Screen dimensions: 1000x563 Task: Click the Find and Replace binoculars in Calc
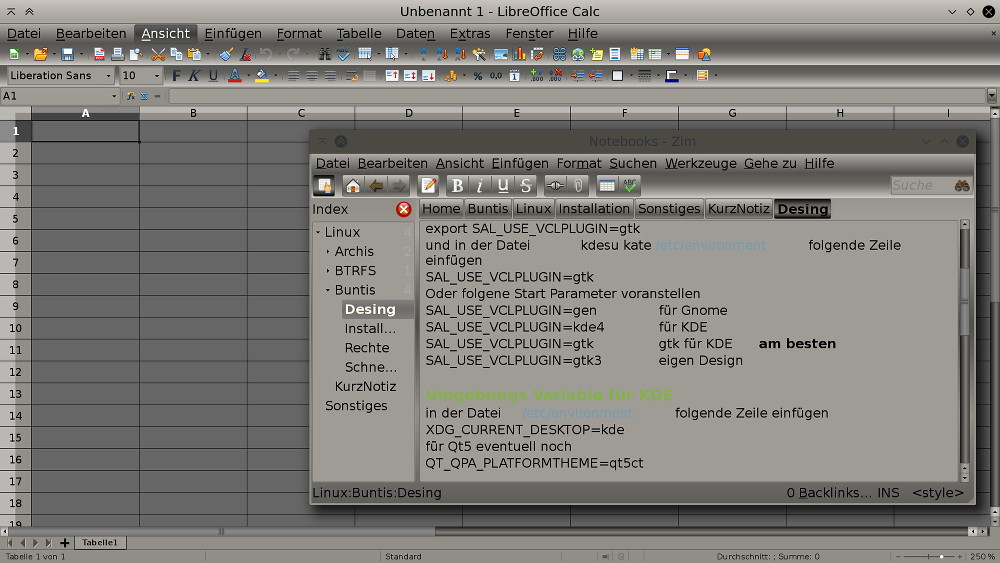coord(325,54)
